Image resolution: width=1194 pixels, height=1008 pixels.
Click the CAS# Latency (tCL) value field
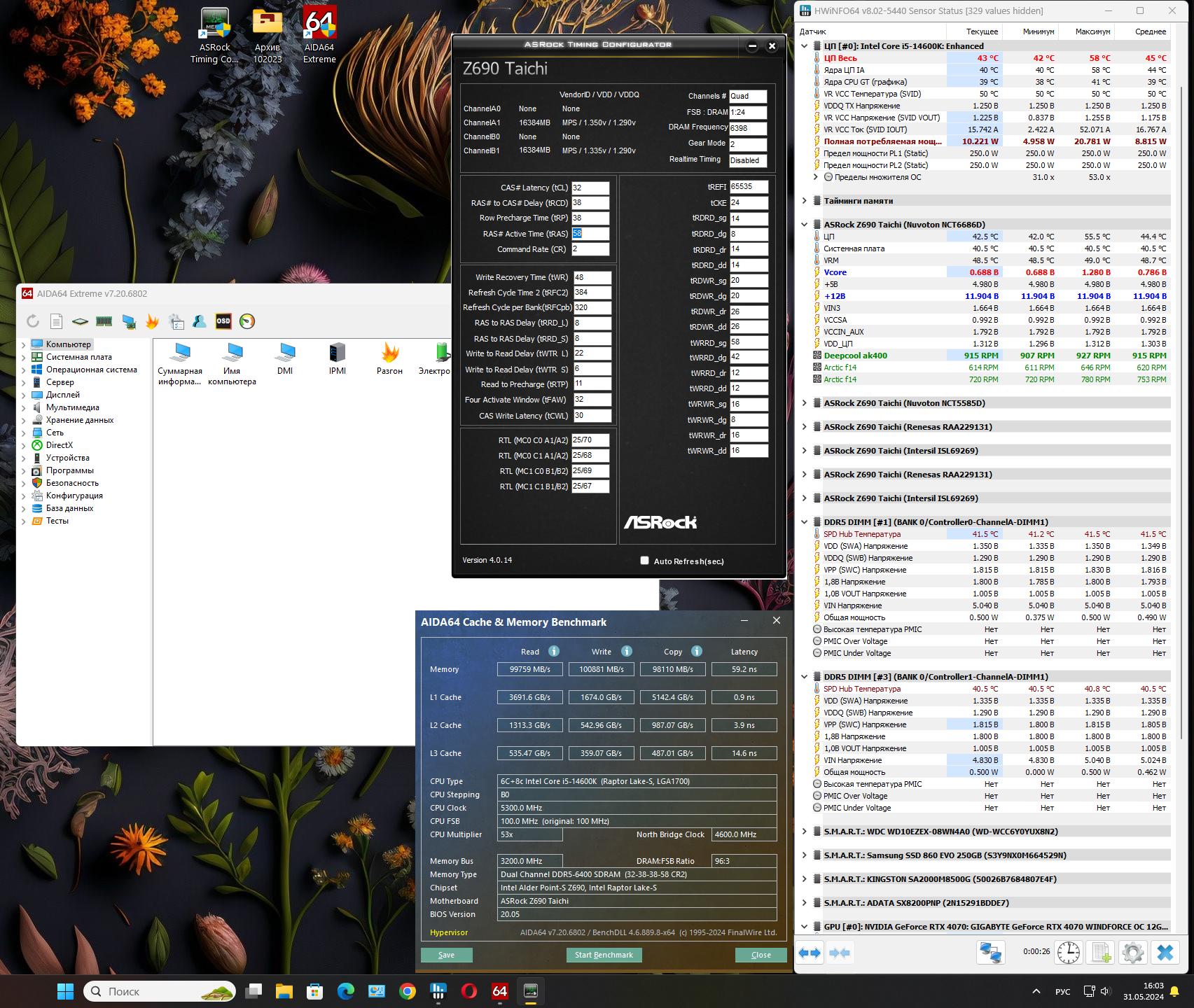(590, 188)
